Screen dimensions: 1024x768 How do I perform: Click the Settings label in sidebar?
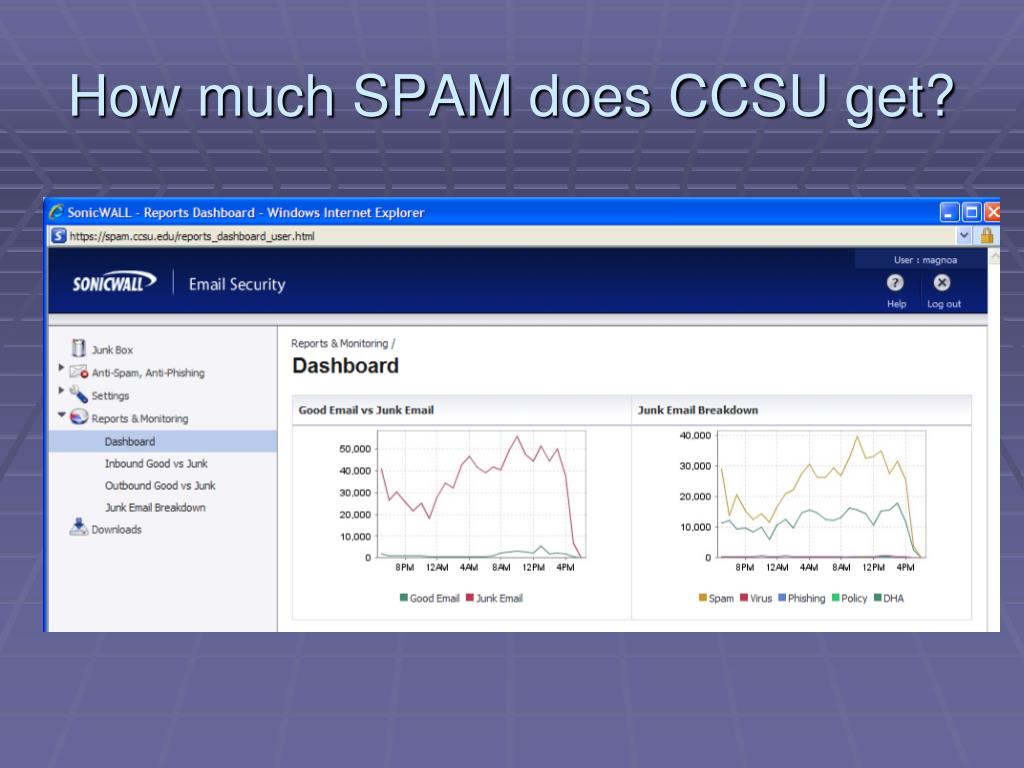(110, 396)
